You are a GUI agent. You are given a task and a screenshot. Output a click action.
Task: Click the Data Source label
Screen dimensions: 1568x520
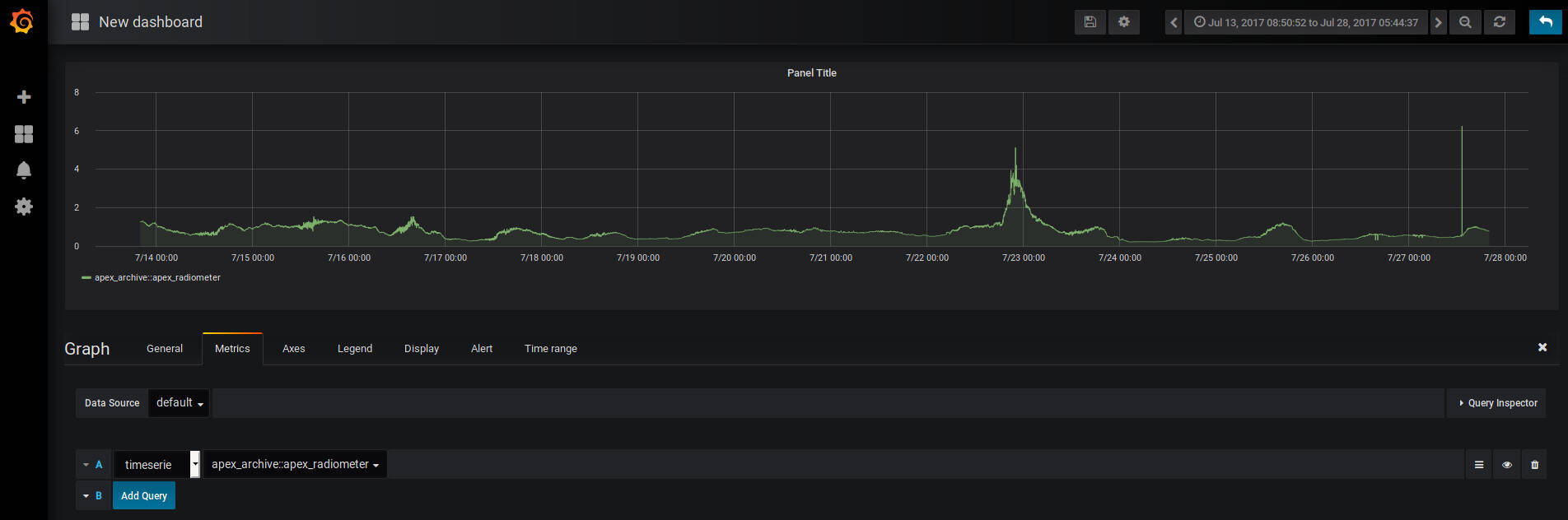(112, 403)
